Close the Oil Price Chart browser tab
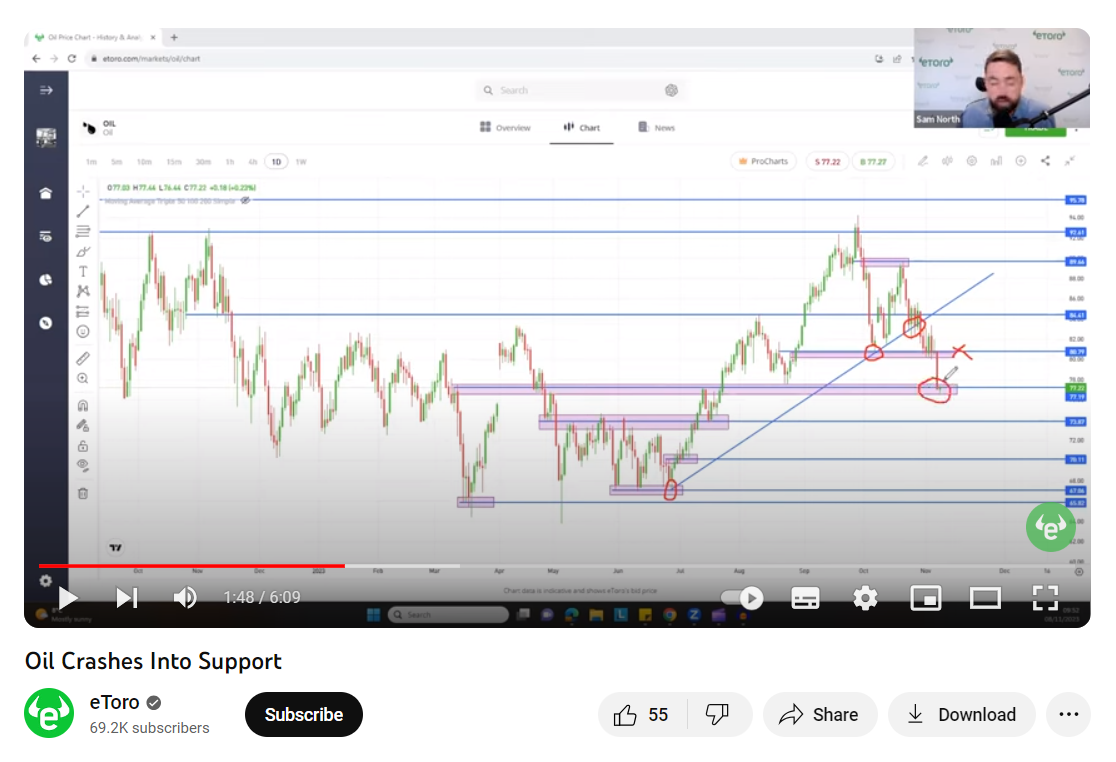The height and width of the screenshot is (762, 1116). [153, 37]
